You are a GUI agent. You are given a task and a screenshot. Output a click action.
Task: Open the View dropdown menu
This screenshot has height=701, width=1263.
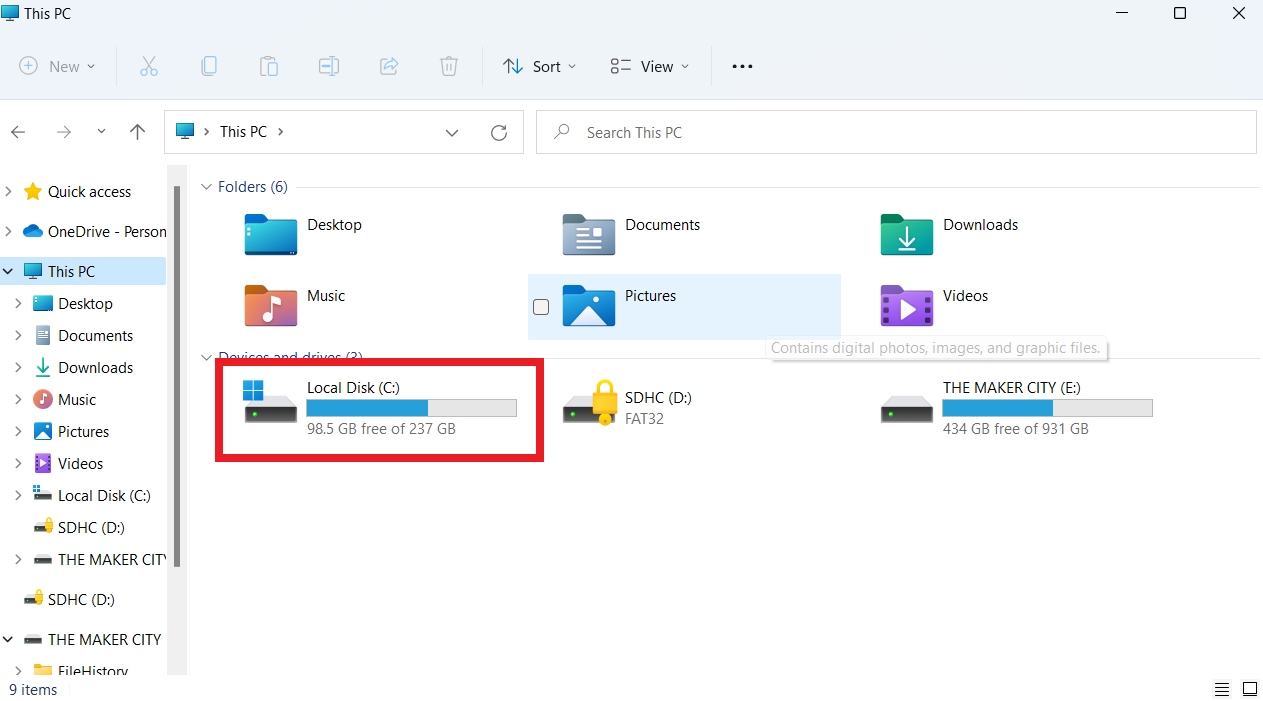(x=650, y=66)
